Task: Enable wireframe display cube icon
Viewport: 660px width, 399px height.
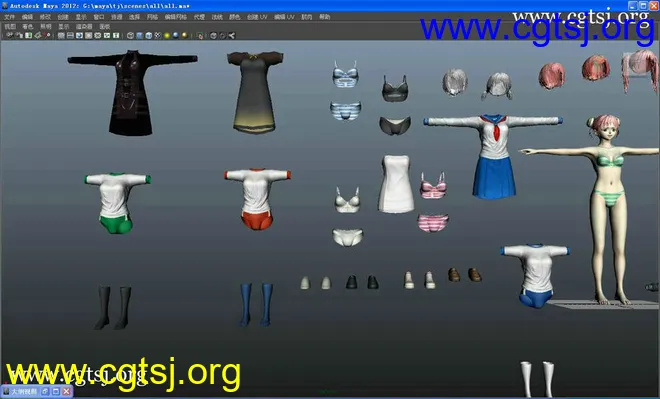Action: coord(130,35)
